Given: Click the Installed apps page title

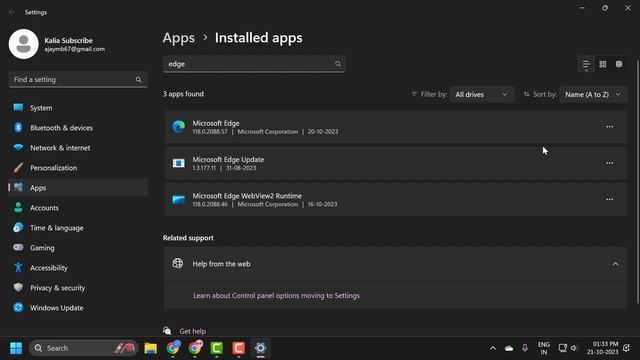Looking at the screenshot, I should (259, 38).
